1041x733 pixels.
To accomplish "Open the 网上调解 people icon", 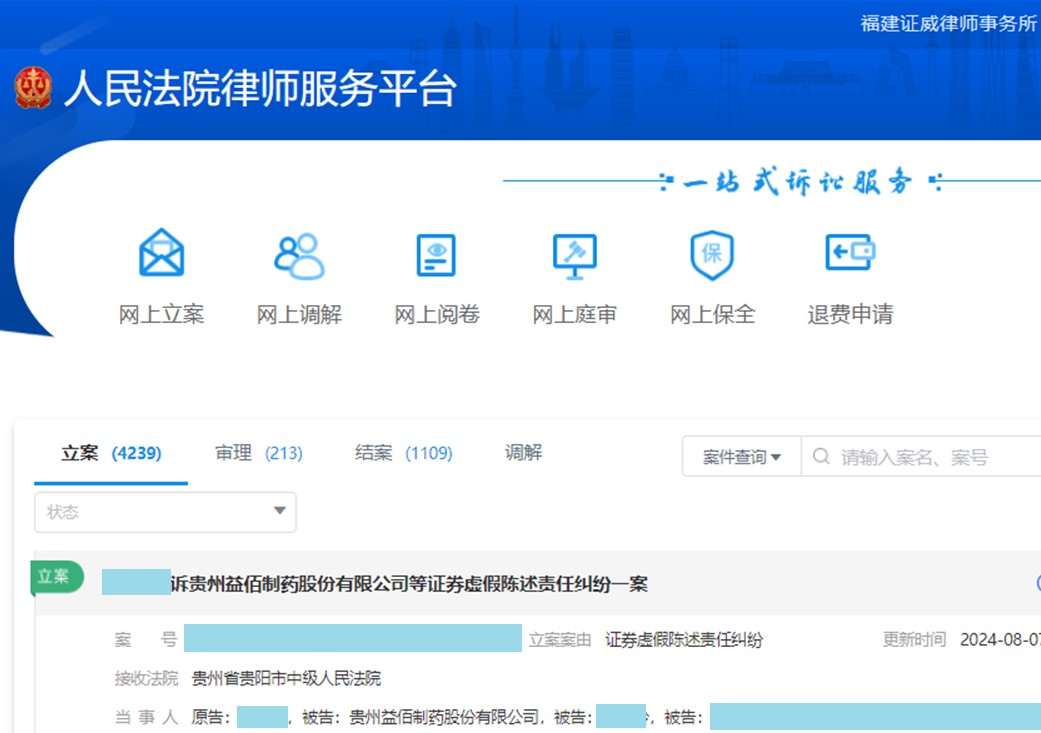I will tap(299, 255).
